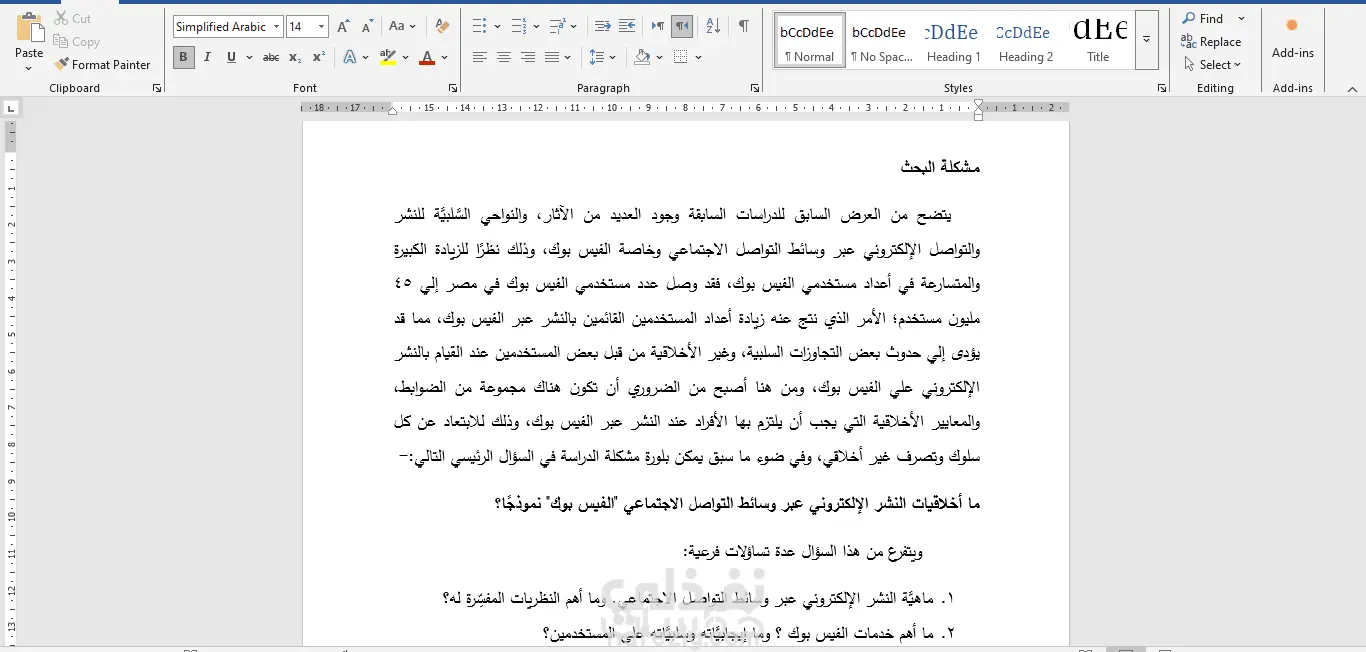The image size is (1366, 652).
Task: Sort the selected text
Action: tap(712, 27)
